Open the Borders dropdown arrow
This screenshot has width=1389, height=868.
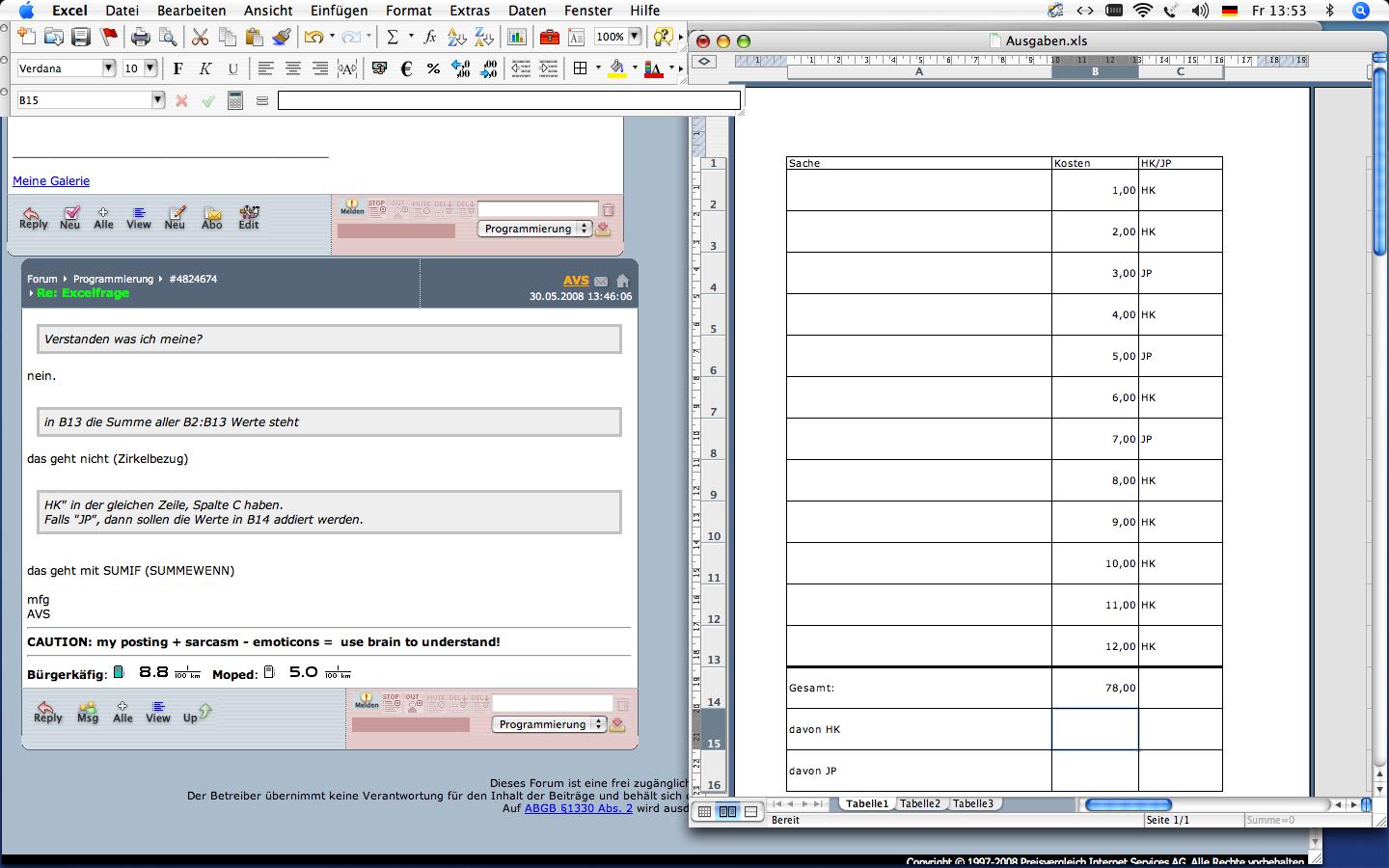tap(598, 68)
